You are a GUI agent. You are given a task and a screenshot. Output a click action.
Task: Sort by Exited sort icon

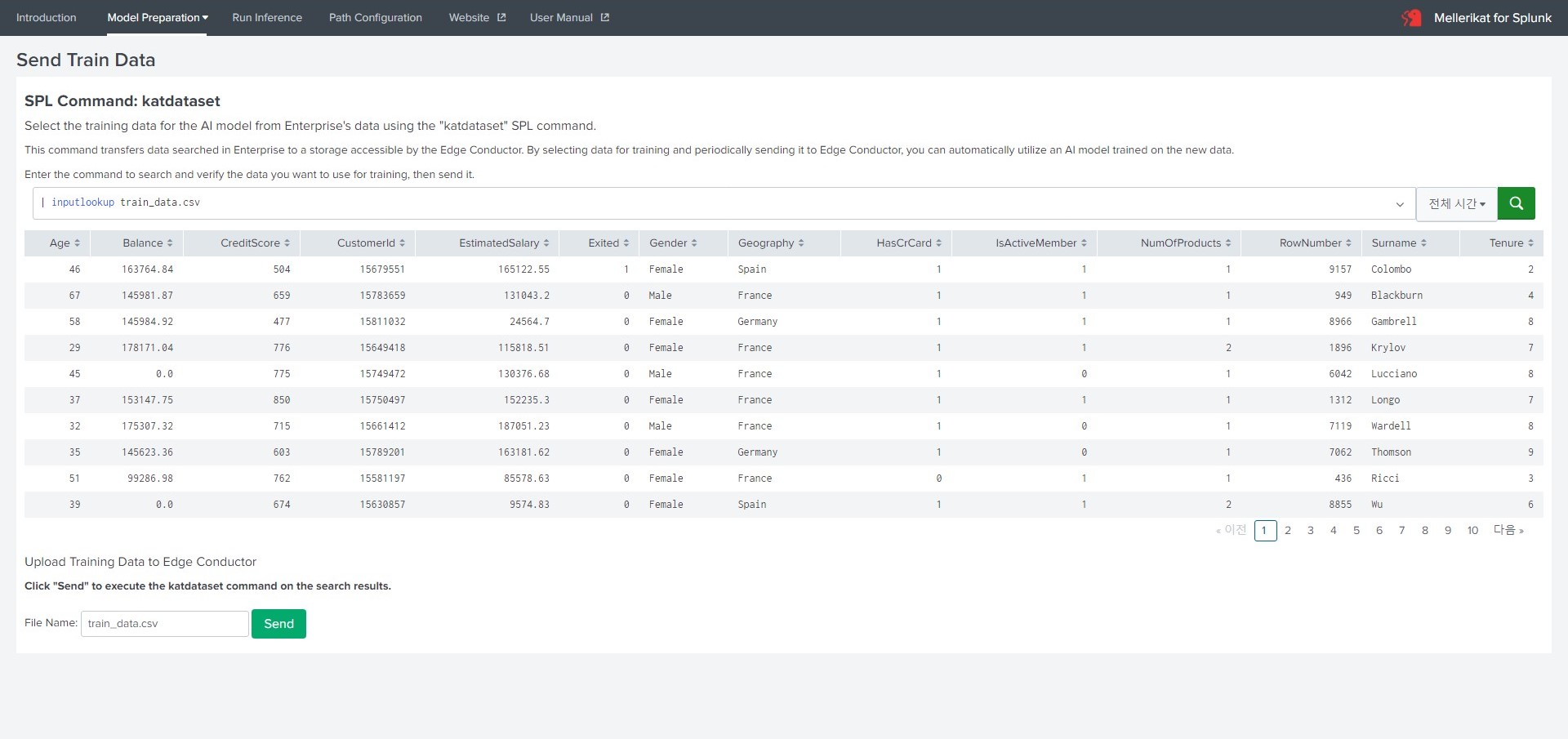(626, 243)
